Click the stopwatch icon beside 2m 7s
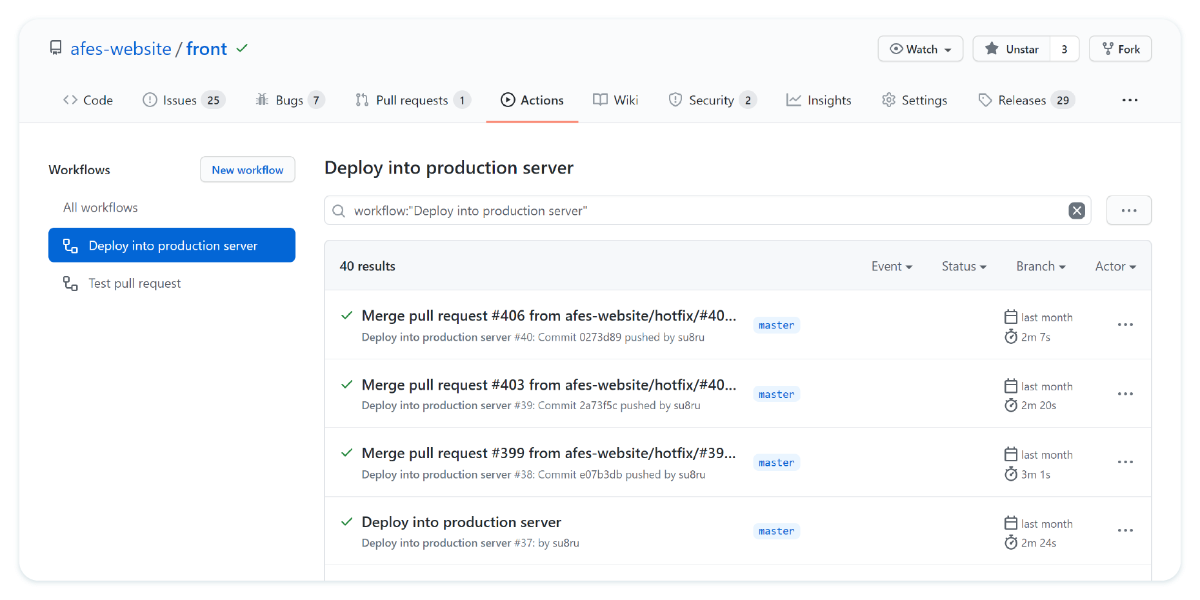This screenshot has height=600, width=1200. 1011,337
